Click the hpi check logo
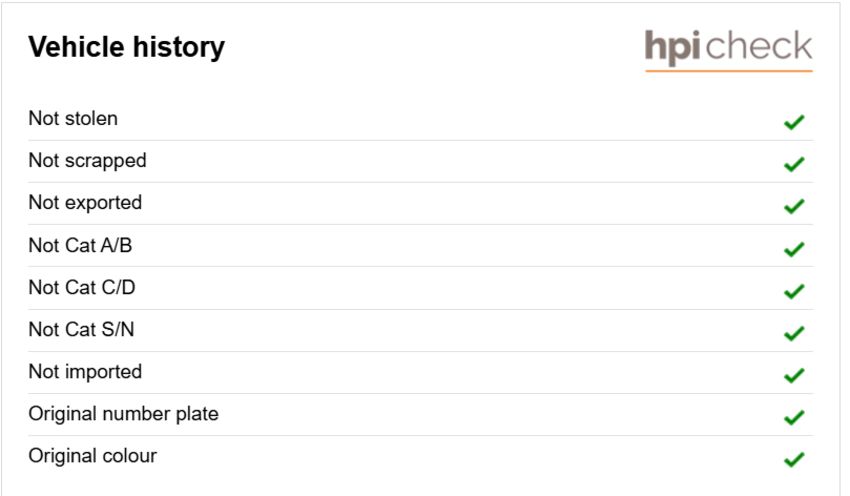 (729, 50)
